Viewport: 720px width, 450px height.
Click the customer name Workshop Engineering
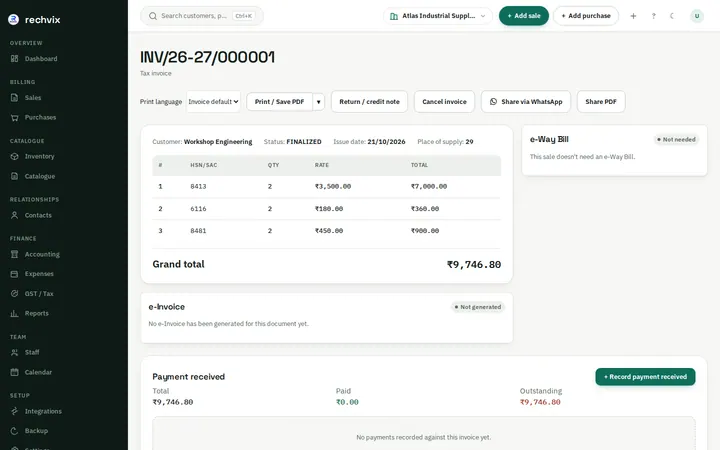[x=218, y=142]
